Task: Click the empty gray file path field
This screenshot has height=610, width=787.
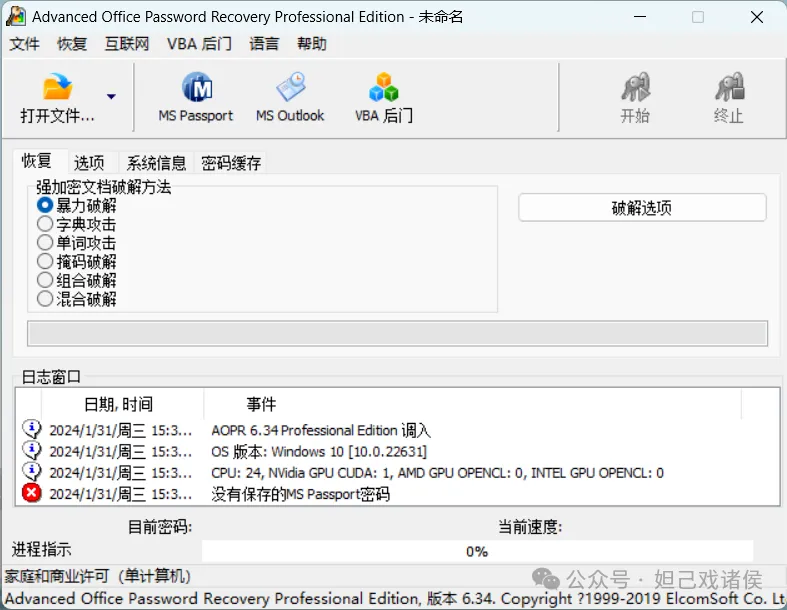Action: pos(398,334)
